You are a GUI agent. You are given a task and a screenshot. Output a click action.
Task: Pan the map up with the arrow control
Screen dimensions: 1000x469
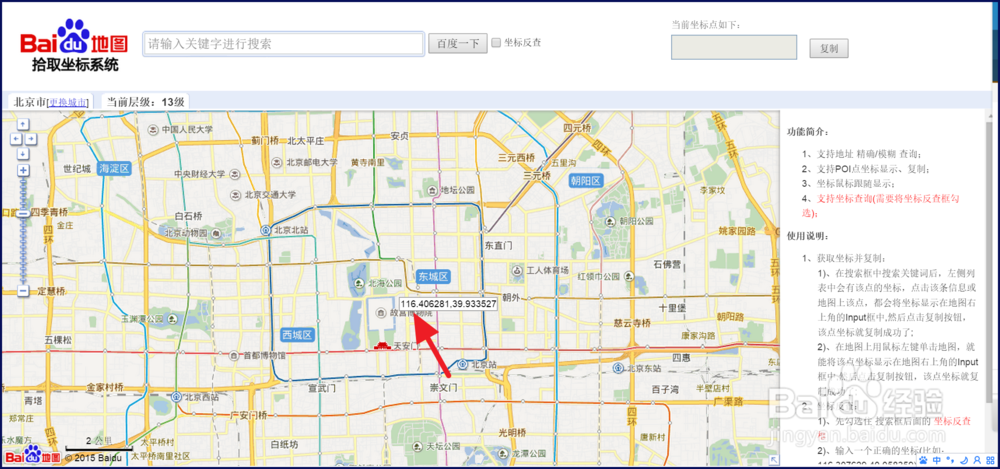coord(23,124)
